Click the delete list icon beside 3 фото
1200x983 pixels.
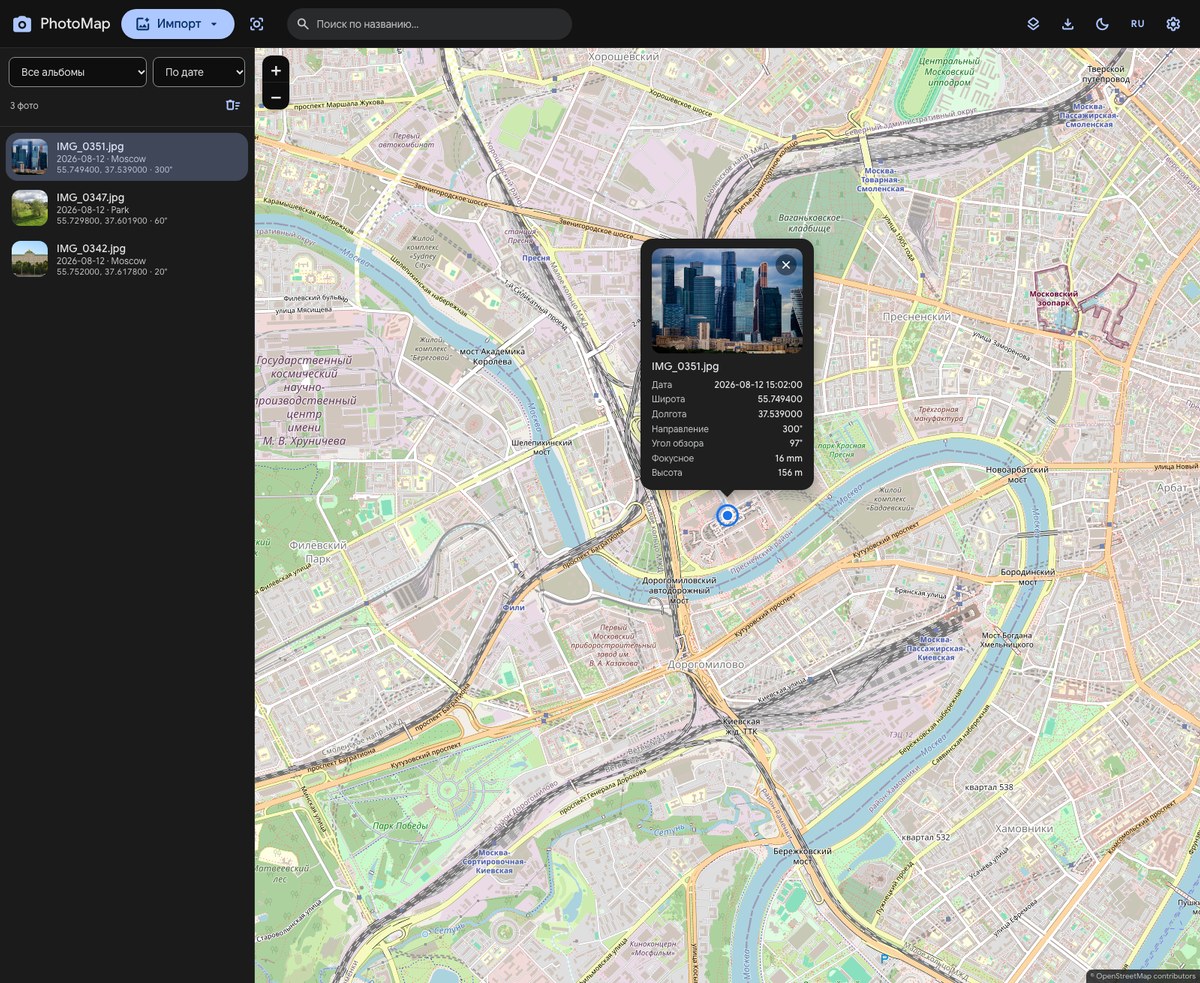pyautogui.click(x=233, y=105)
